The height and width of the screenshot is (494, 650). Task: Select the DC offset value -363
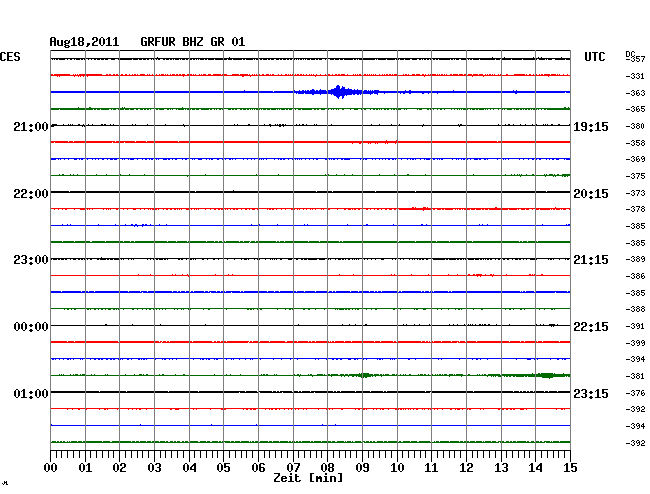[635, 93]
